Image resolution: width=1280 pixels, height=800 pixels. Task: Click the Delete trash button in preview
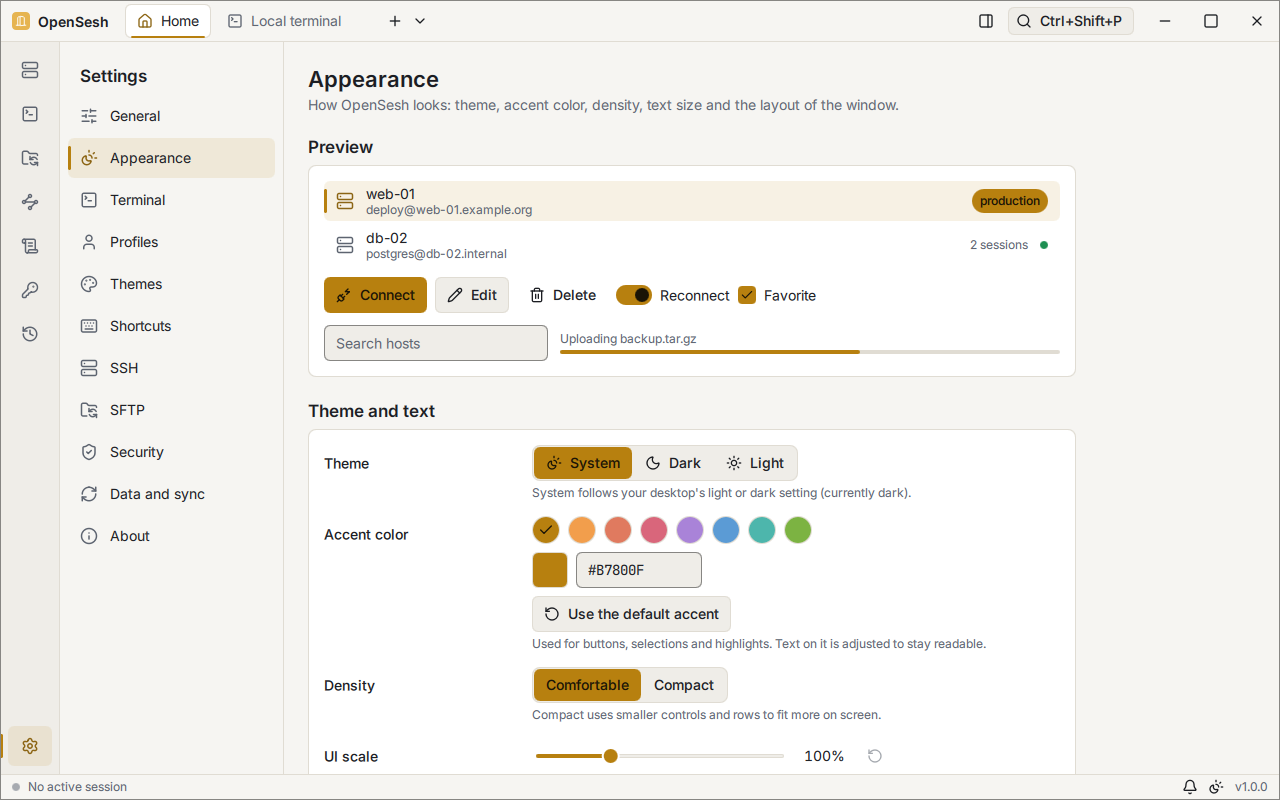tap(562, 295)
